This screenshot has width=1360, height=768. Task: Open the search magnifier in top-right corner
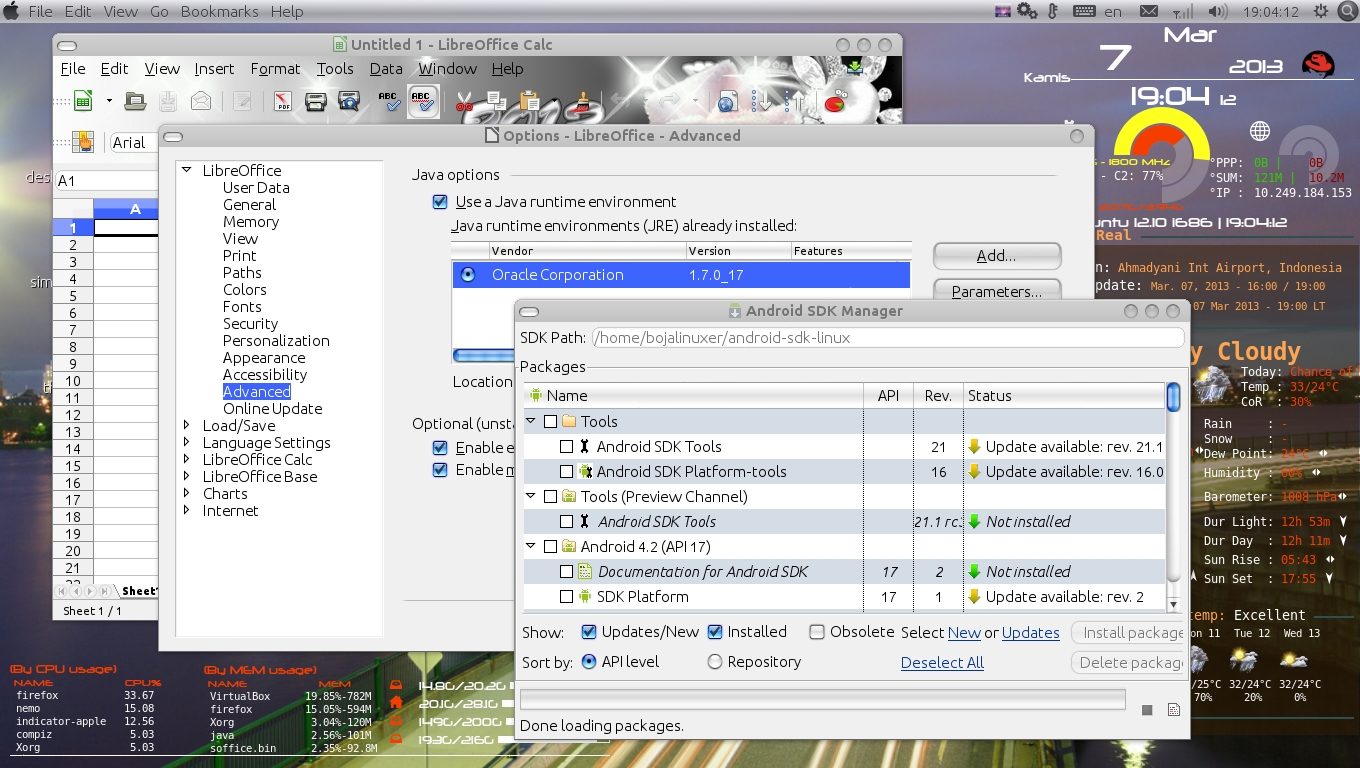(x=1346, y=12)
